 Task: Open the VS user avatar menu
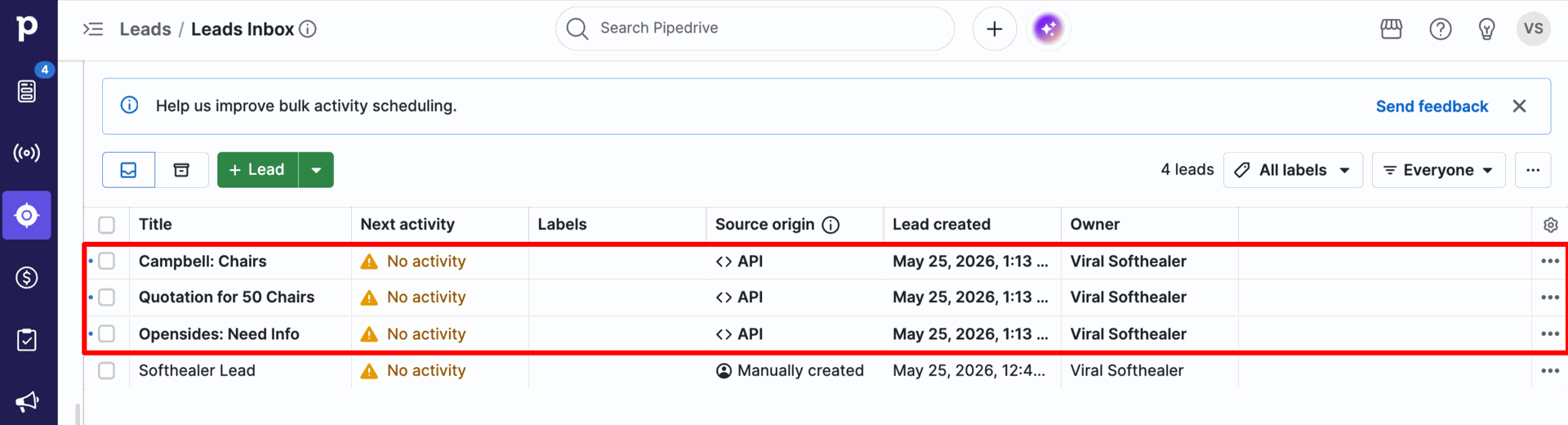pos(1534,29)
